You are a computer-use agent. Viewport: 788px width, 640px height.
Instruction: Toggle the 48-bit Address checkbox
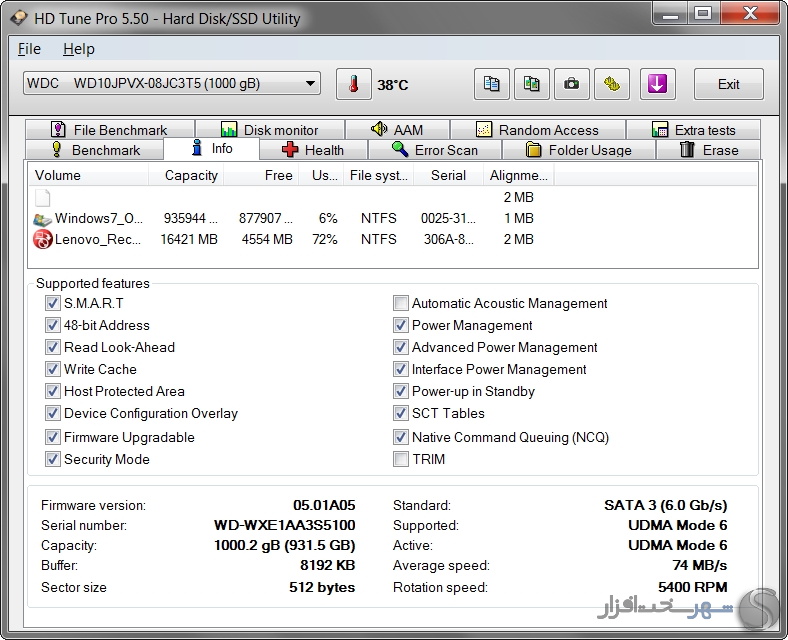pyautogui.click(x=52, y=326)
